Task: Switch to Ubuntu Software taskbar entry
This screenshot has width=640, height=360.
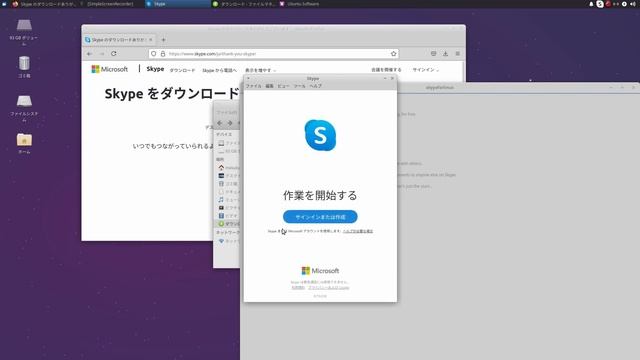Action: pyautogui.click(x=300, y=4)
